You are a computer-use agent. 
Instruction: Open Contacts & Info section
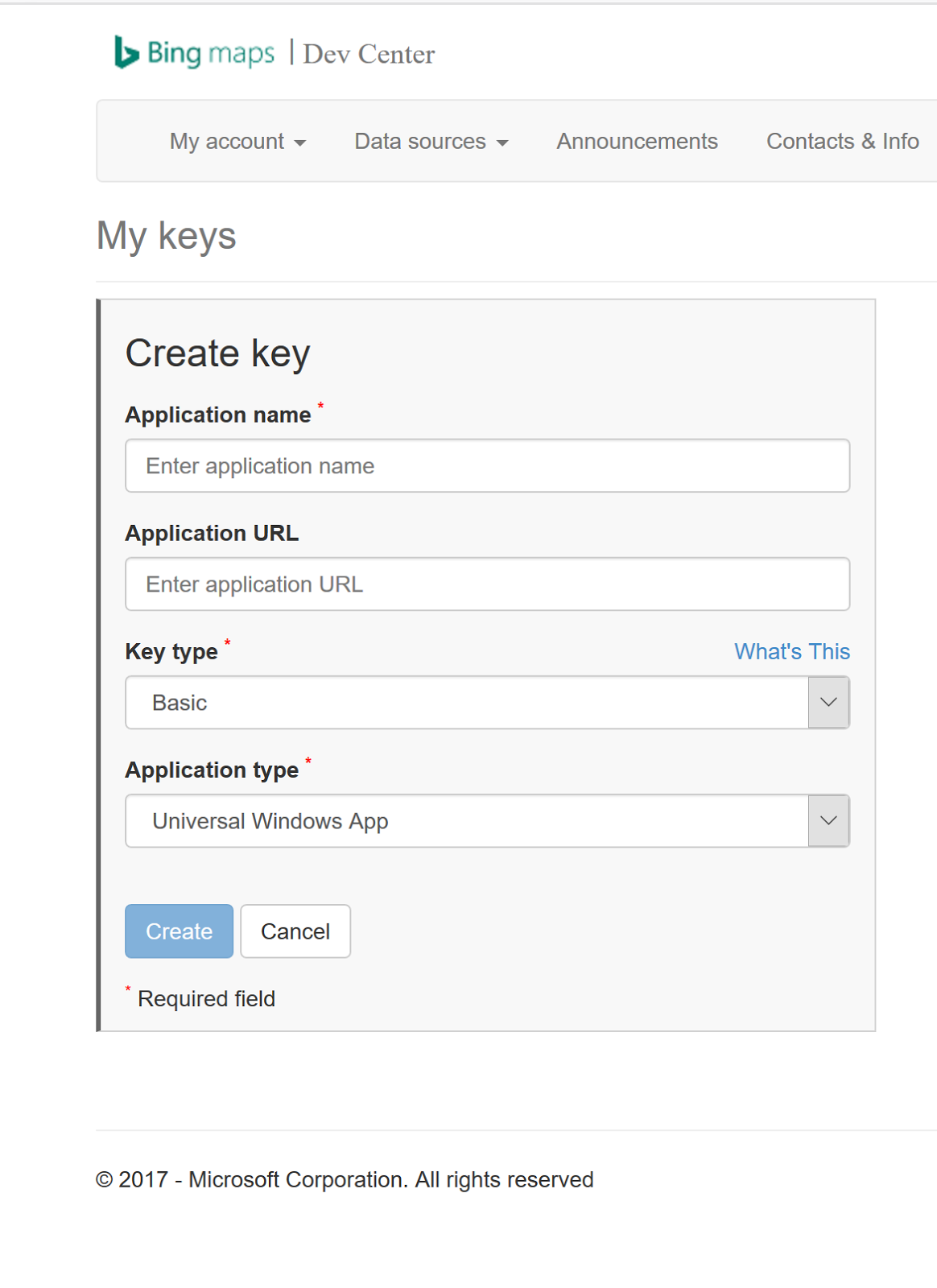point(842,142)
